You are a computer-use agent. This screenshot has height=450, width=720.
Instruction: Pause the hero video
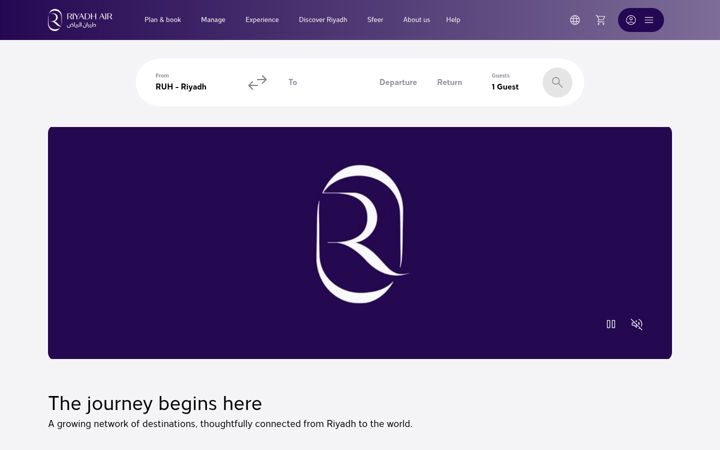coord(611,324)
